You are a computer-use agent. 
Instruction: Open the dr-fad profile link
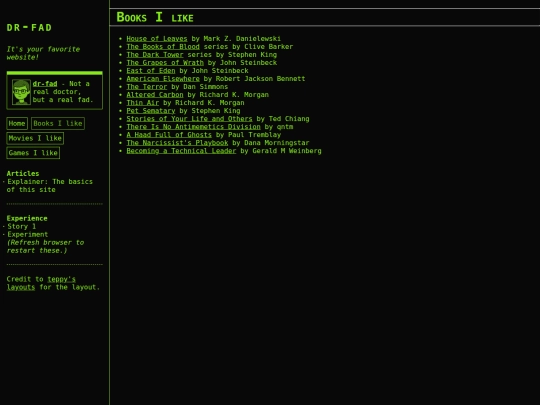coord(45,84)
